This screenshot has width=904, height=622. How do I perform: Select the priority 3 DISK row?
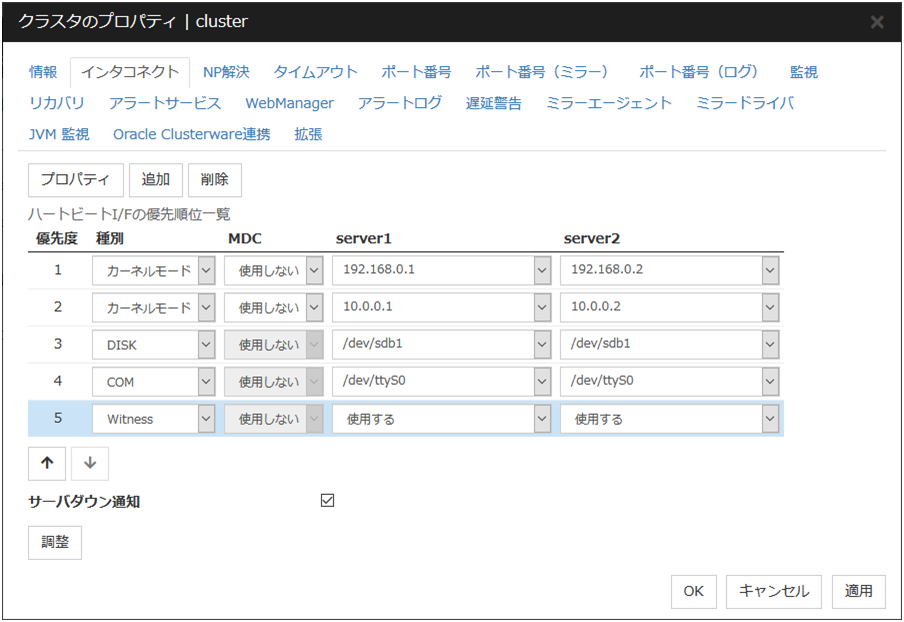click(55, 344)
